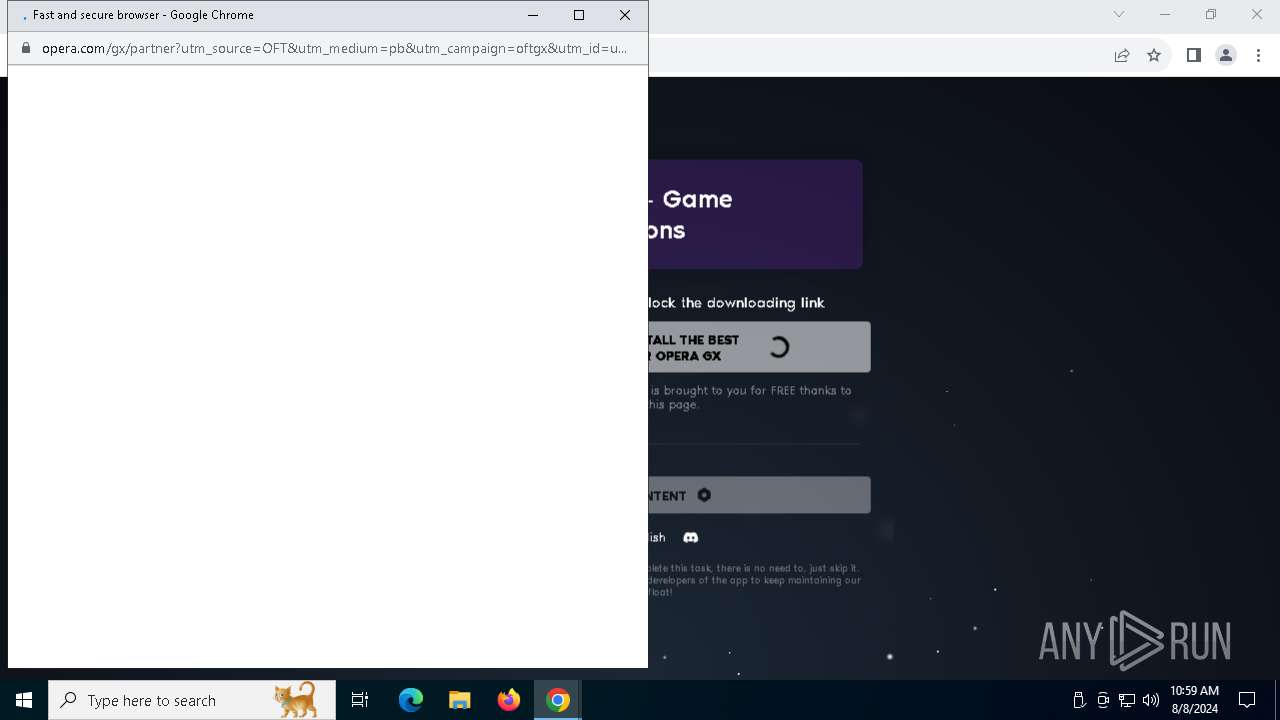Launch Microsoft Edge from the taskbar
Image resolution: width=1280 pixels, height=720 pixels.
(411, 700)
